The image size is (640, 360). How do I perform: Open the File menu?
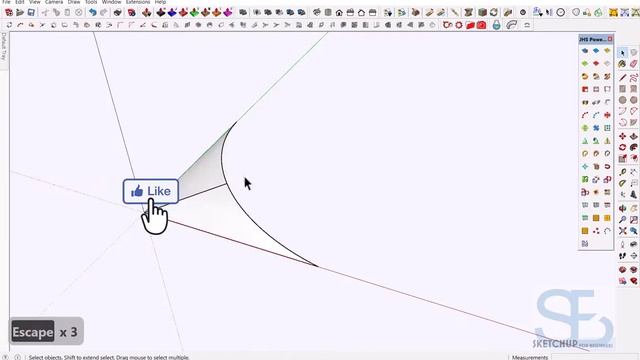6,2
